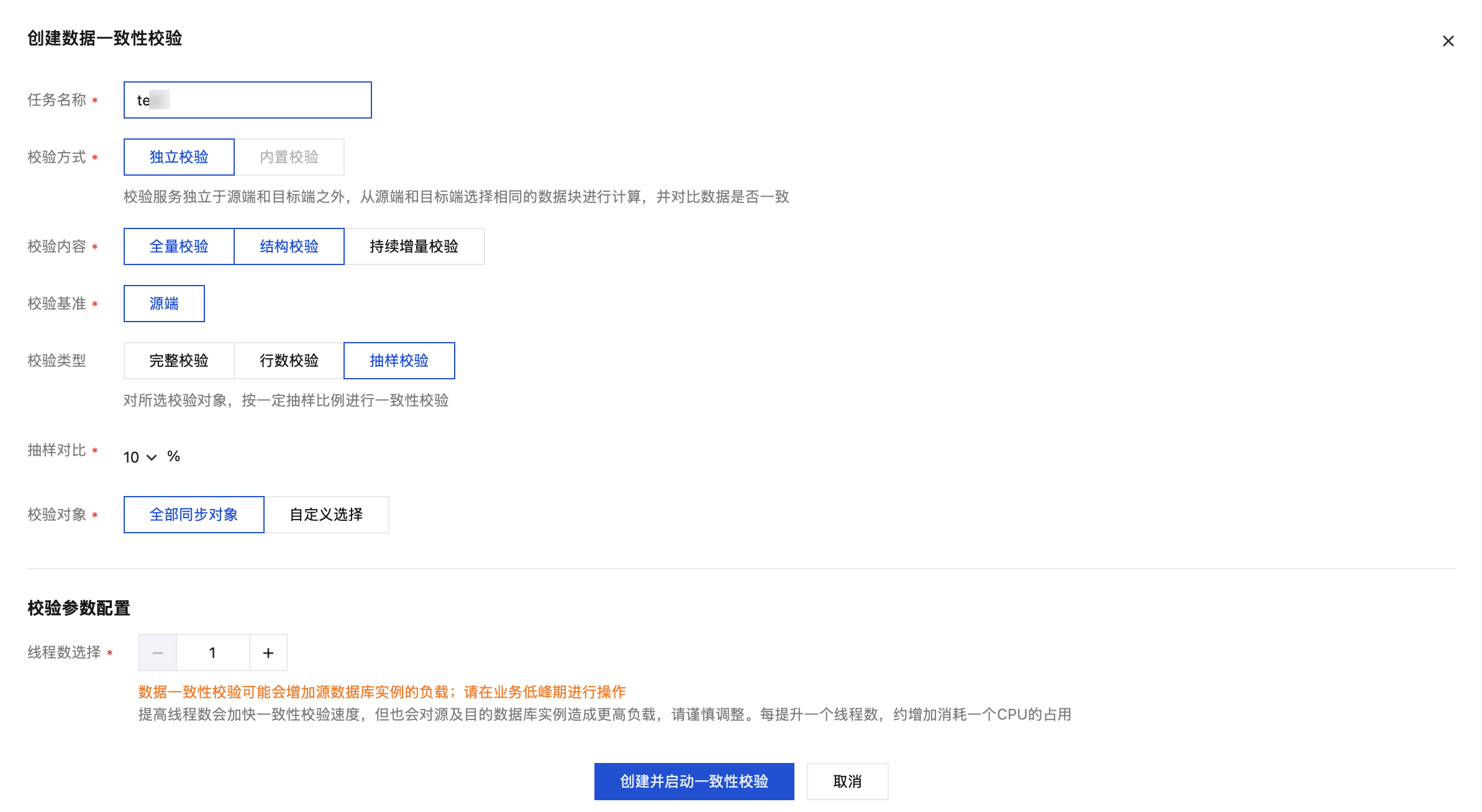
Task: Click the minus stepper for thread count
Action: tap(158, 652)
